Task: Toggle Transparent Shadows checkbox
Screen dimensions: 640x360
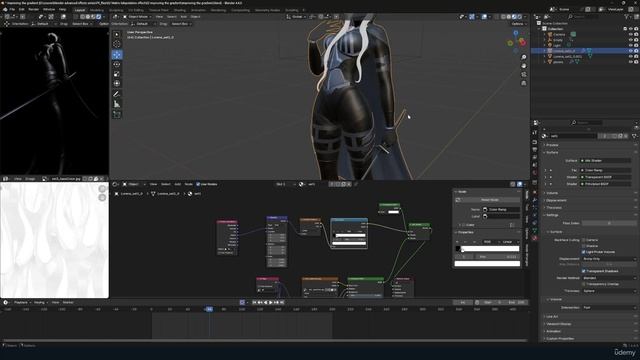Action: [x=584, y=271]
